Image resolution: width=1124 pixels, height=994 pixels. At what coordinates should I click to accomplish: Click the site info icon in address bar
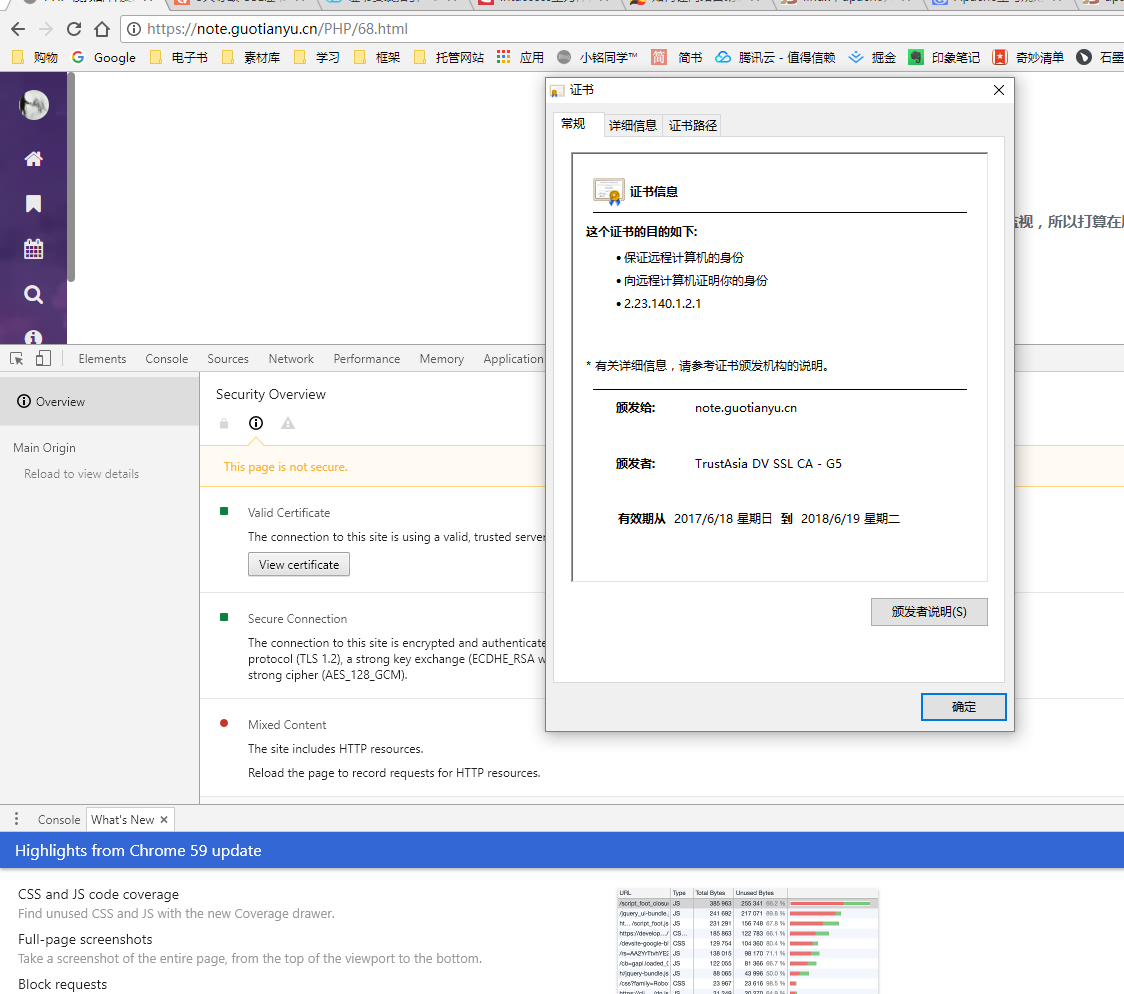coord(134,29)
